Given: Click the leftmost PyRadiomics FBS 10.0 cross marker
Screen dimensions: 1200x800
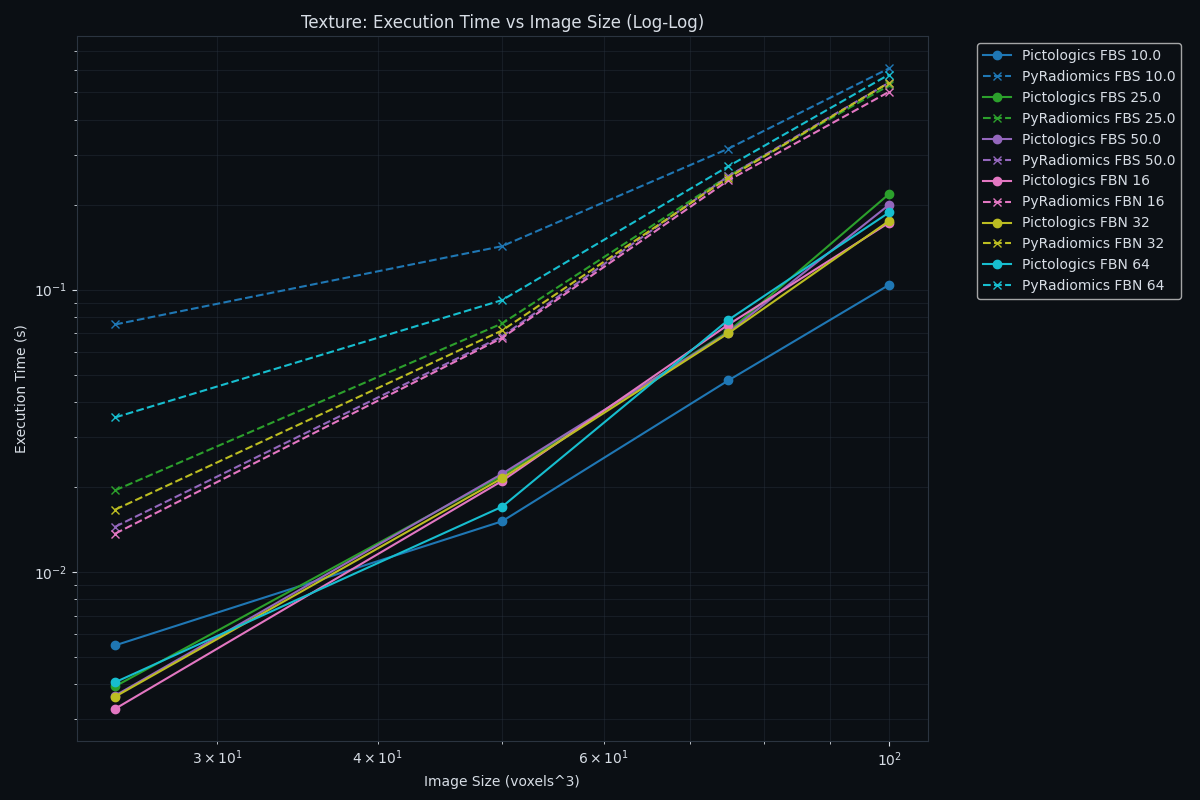Looking at the screenshot, I should click(115, 324).
